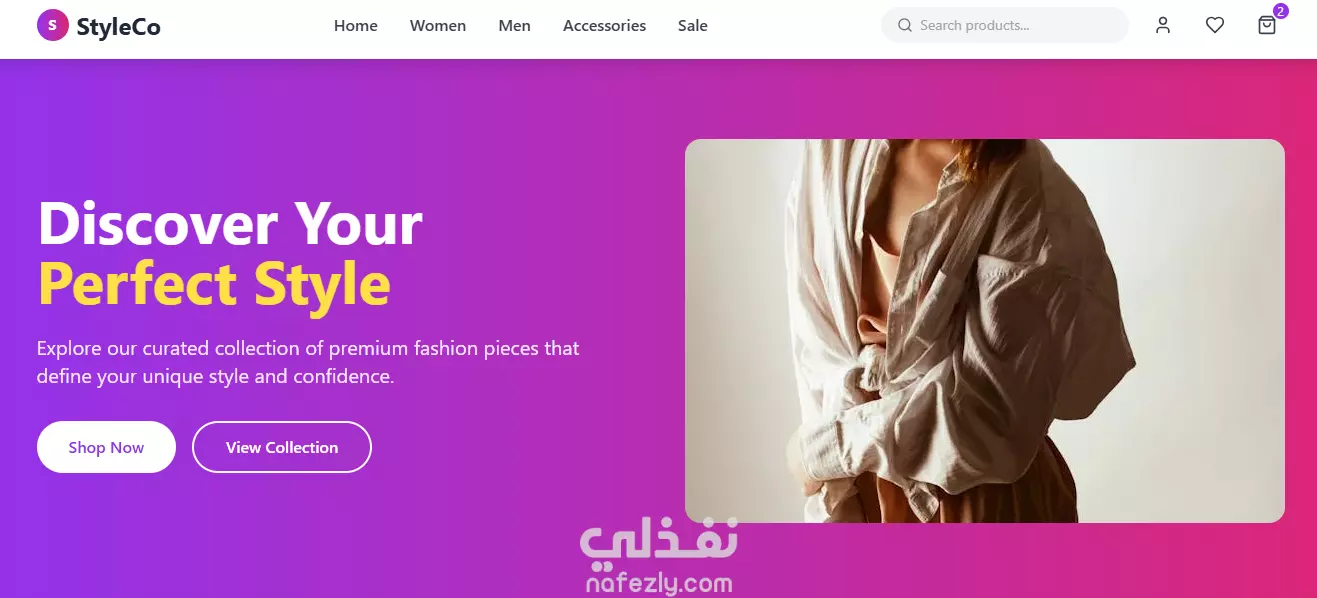Select Accessories in the navigation
Viewport: 1317px width, 598px height.
[604, 26]
